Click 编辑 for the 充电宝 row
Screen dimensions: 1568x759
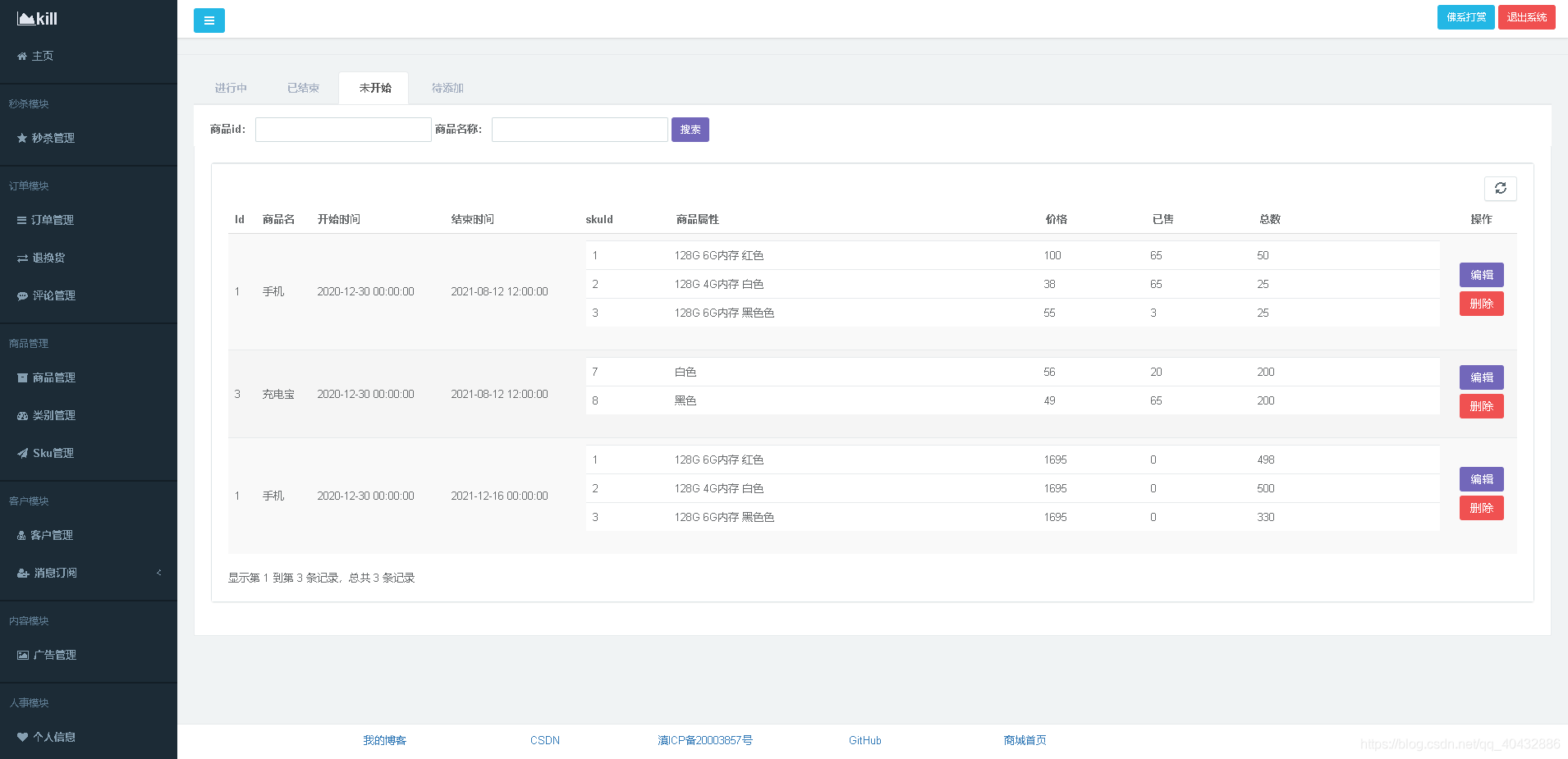coord(1481,377)
